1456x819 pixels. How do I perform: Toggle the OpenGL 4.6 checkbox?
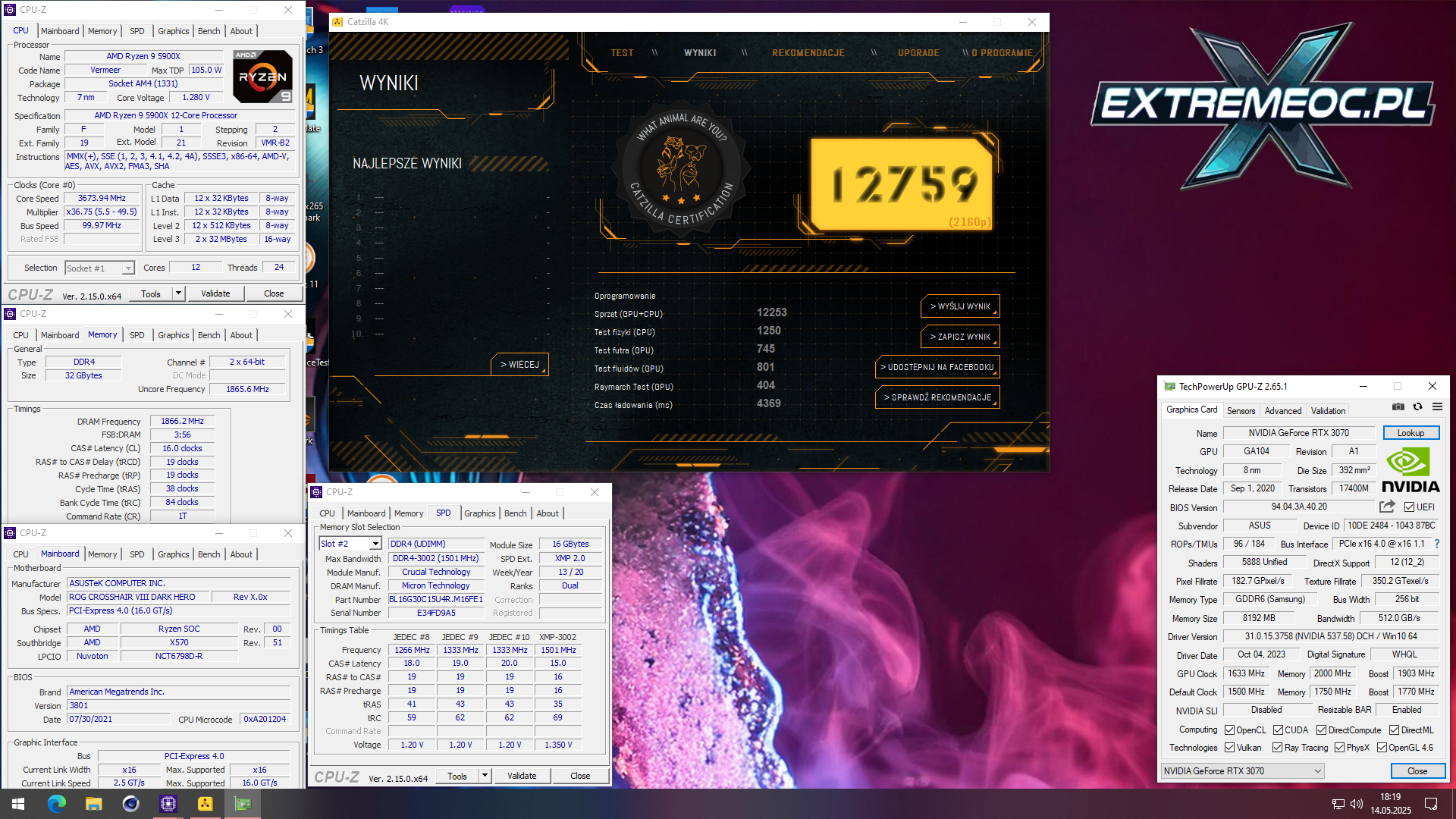pos(1382,747)
